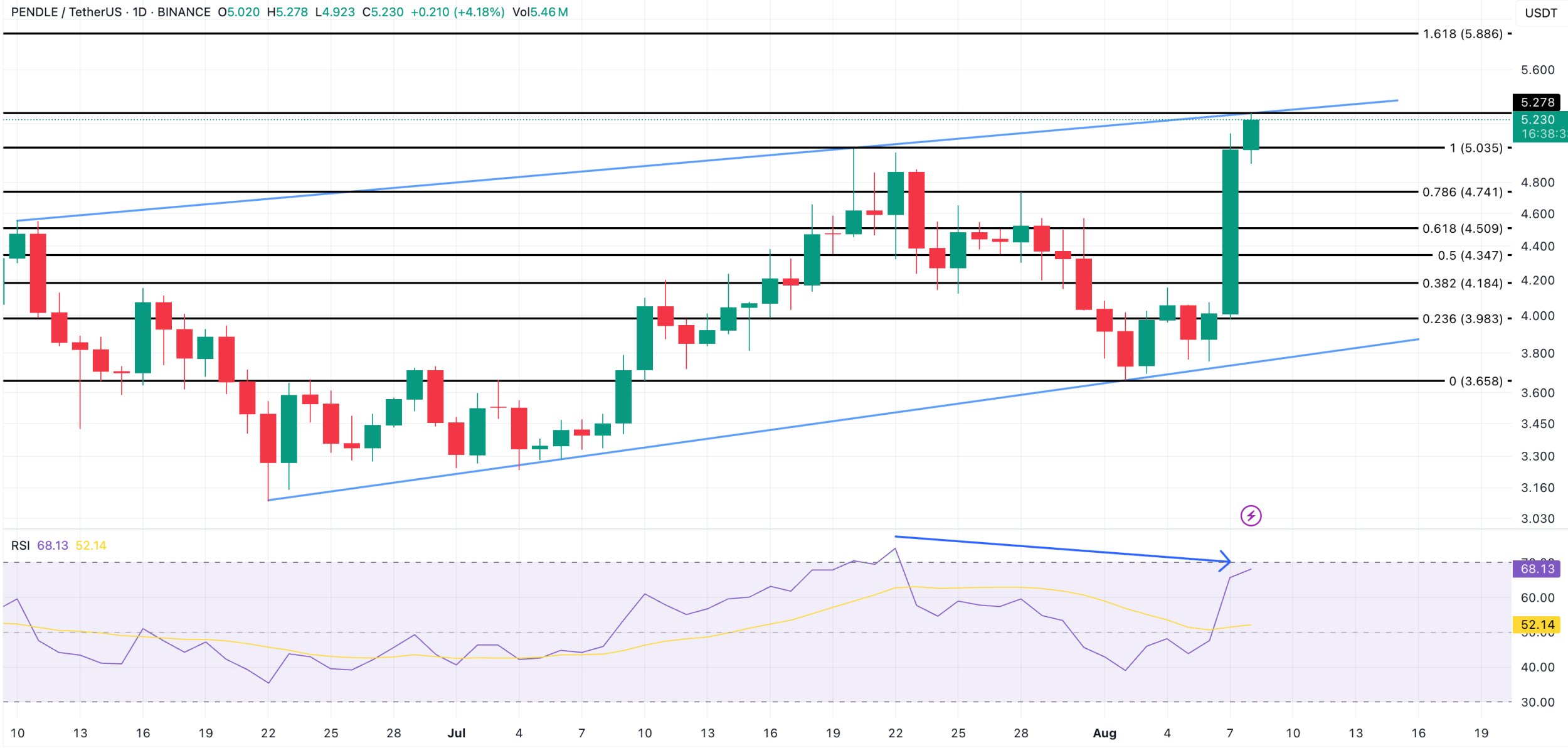This screenshot has width=1568, height=748.
Task: Click the 0.236 (3.983) Fibonacci label
Action: coord(1462,319)
